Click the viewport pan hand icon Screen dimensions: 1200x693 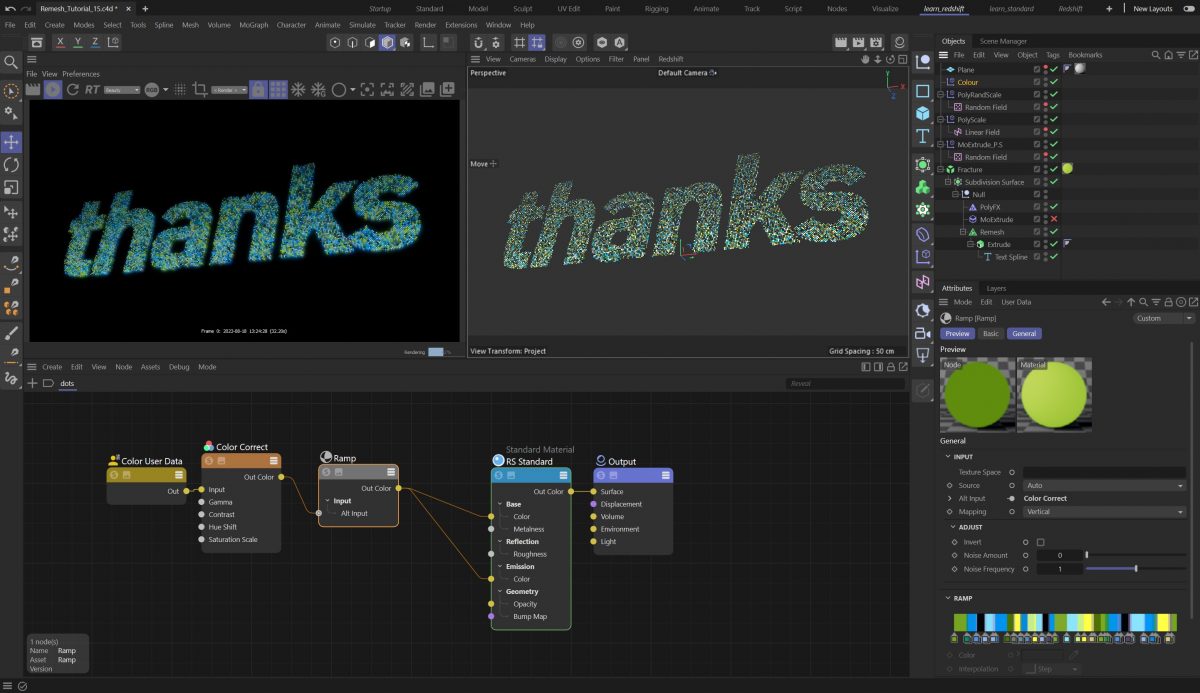865,59
